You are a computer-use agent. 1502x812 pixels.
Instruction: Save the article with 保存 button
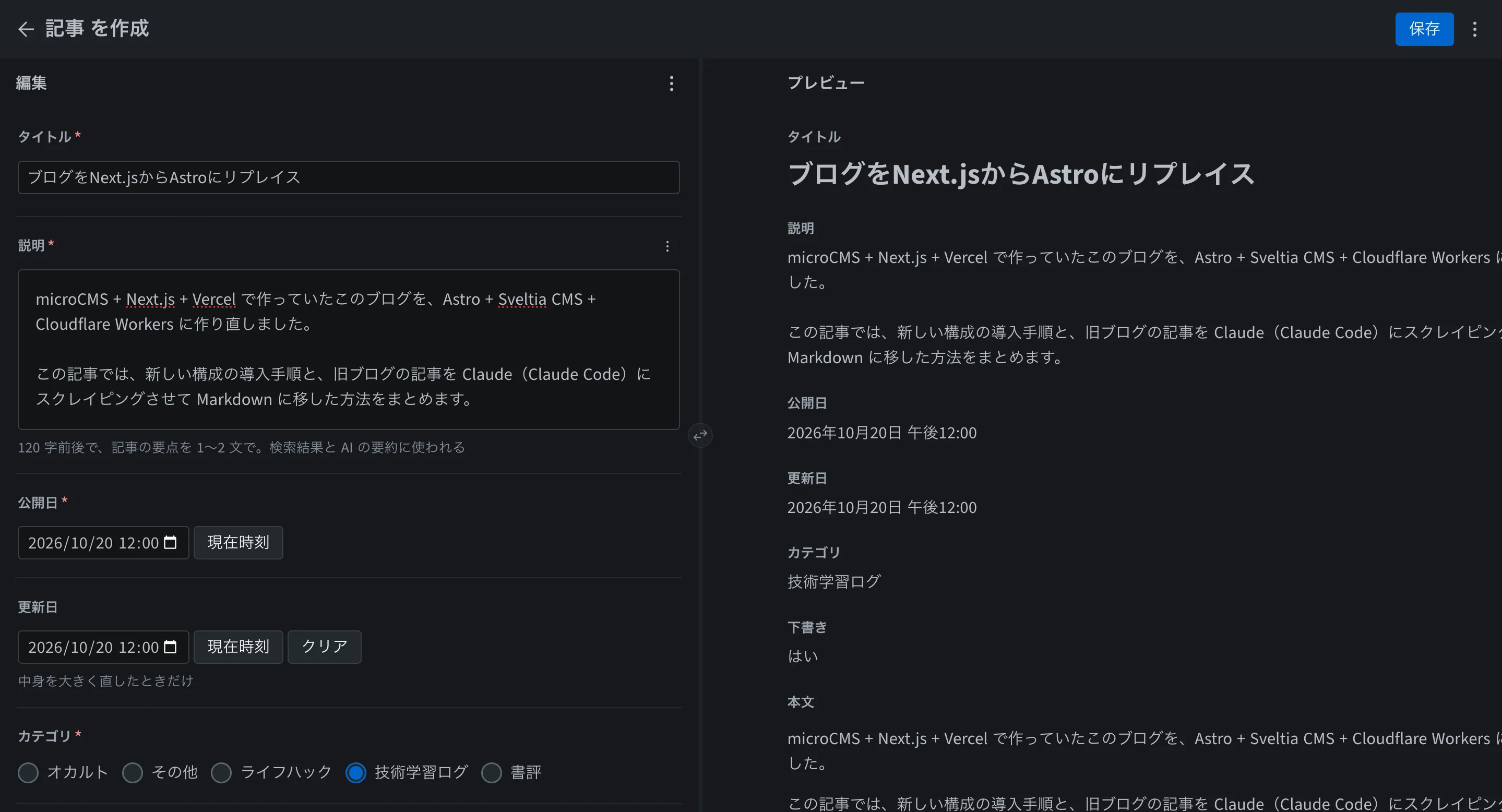[x=1424, y=29]
